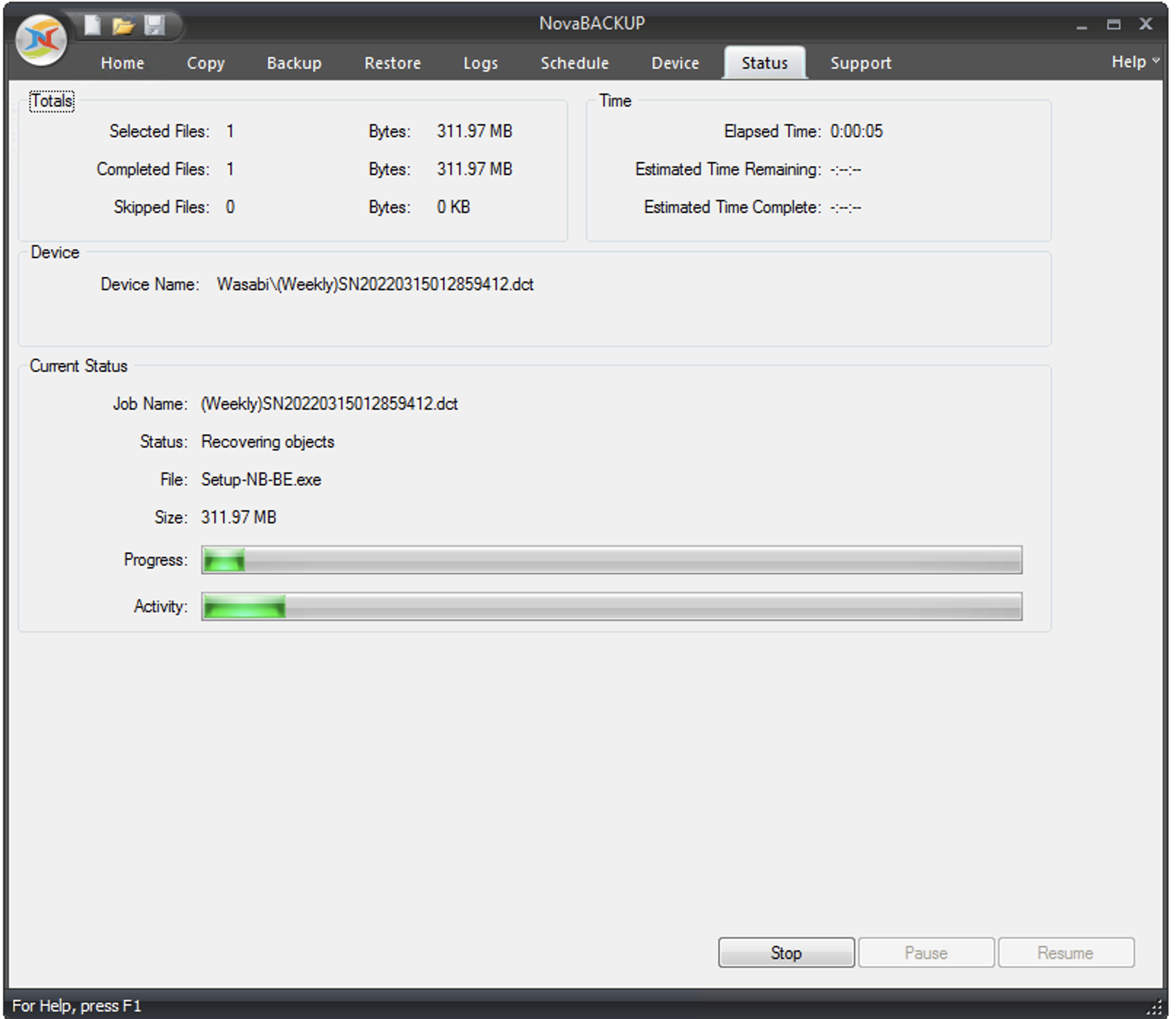Click the New document icon in title bar
This screenshot has width=1176, height=1019.
pyautogui.click(x=93, y=26)
